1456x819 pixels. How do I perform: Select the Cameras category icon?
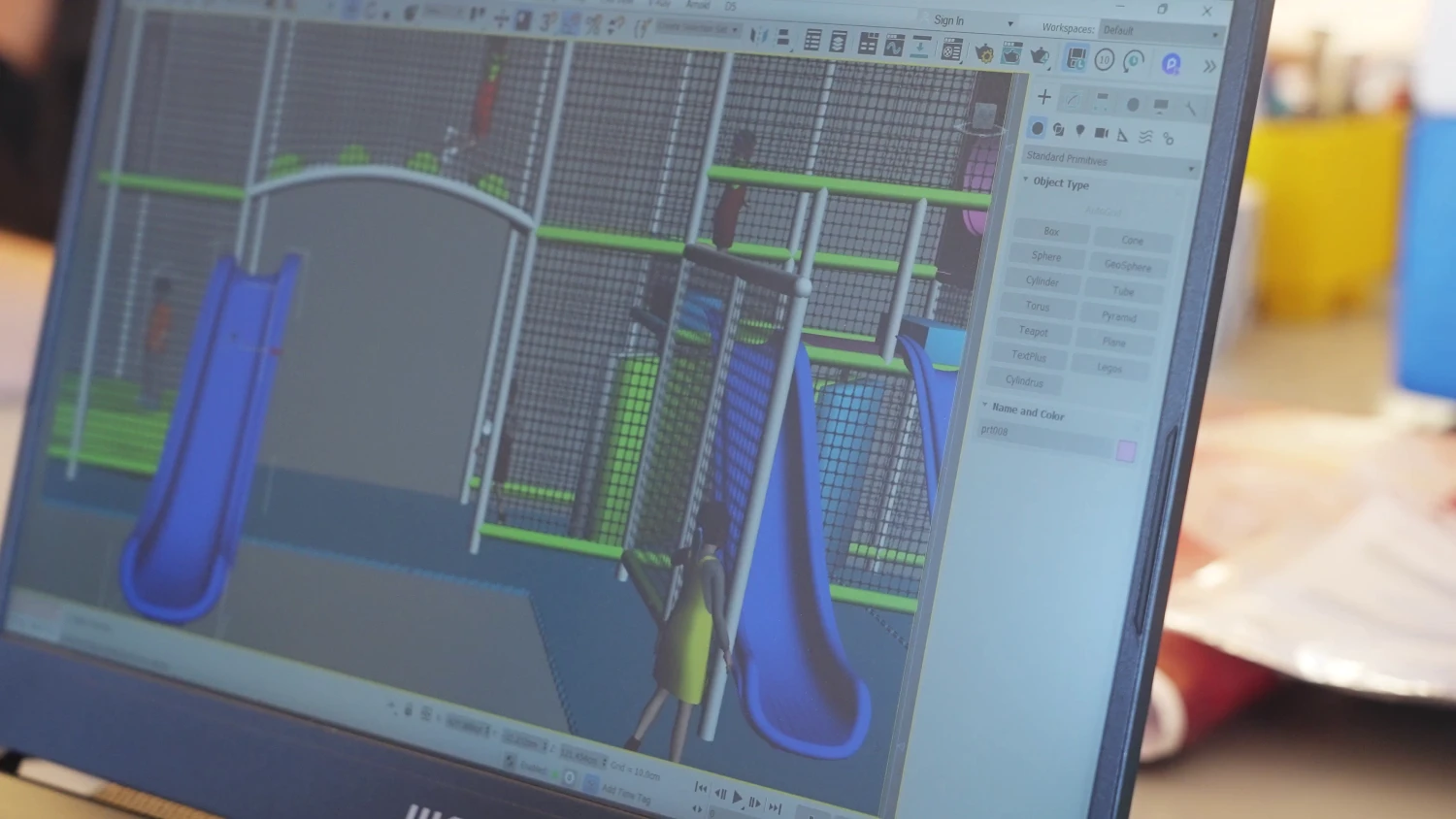click(1102, 133)
